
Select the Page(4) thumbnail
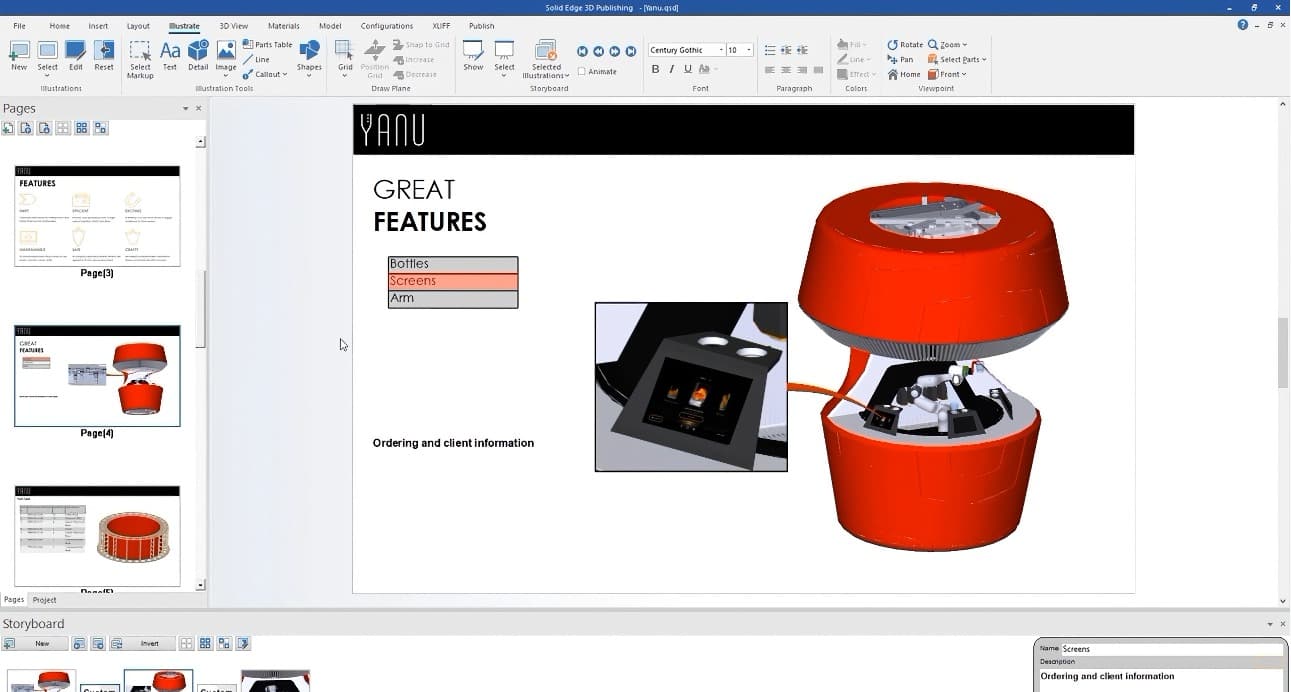point(97,376)
